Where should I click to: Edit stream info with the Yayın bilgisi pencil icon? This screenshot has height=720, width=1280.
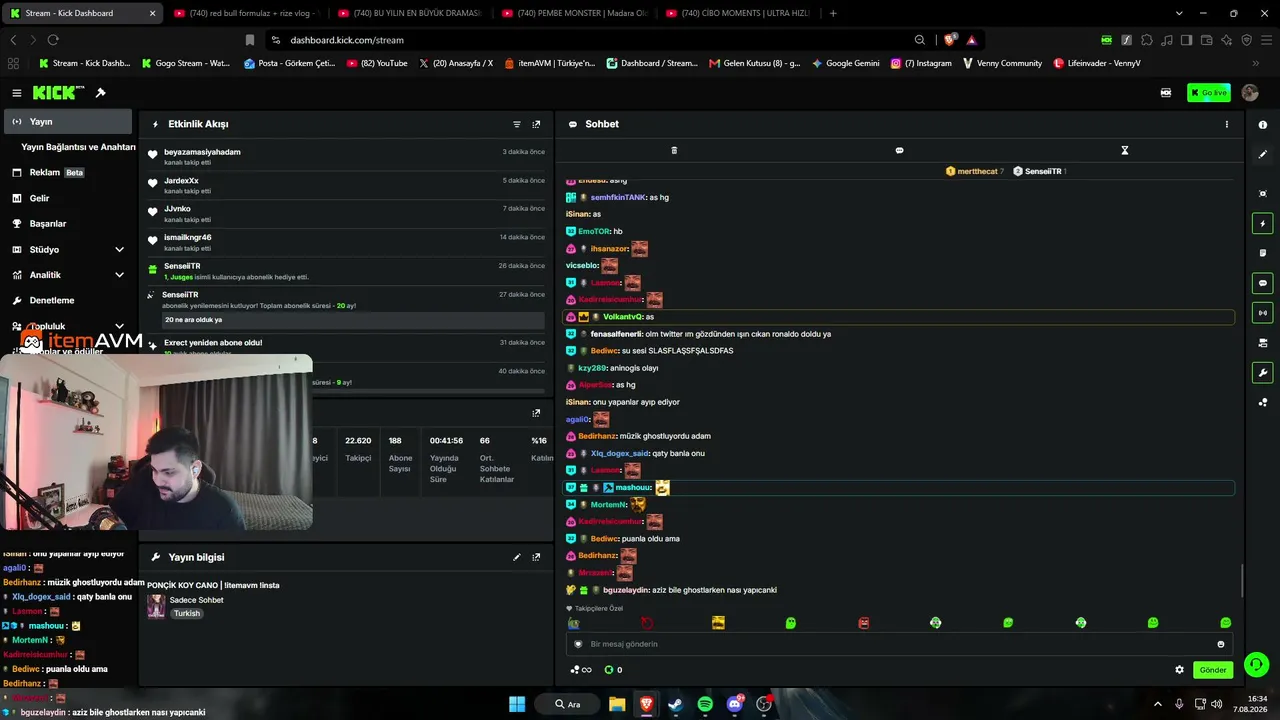[517, 557]
